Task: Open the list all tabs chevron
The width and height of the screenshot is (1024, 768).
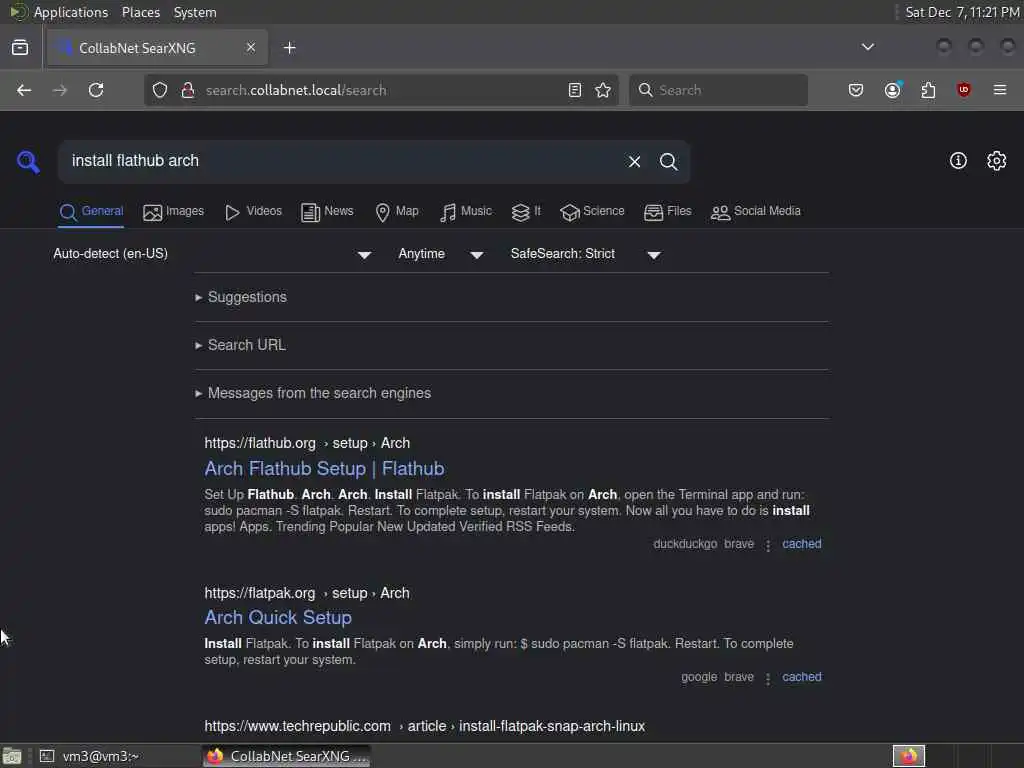Action: point(868,47)
